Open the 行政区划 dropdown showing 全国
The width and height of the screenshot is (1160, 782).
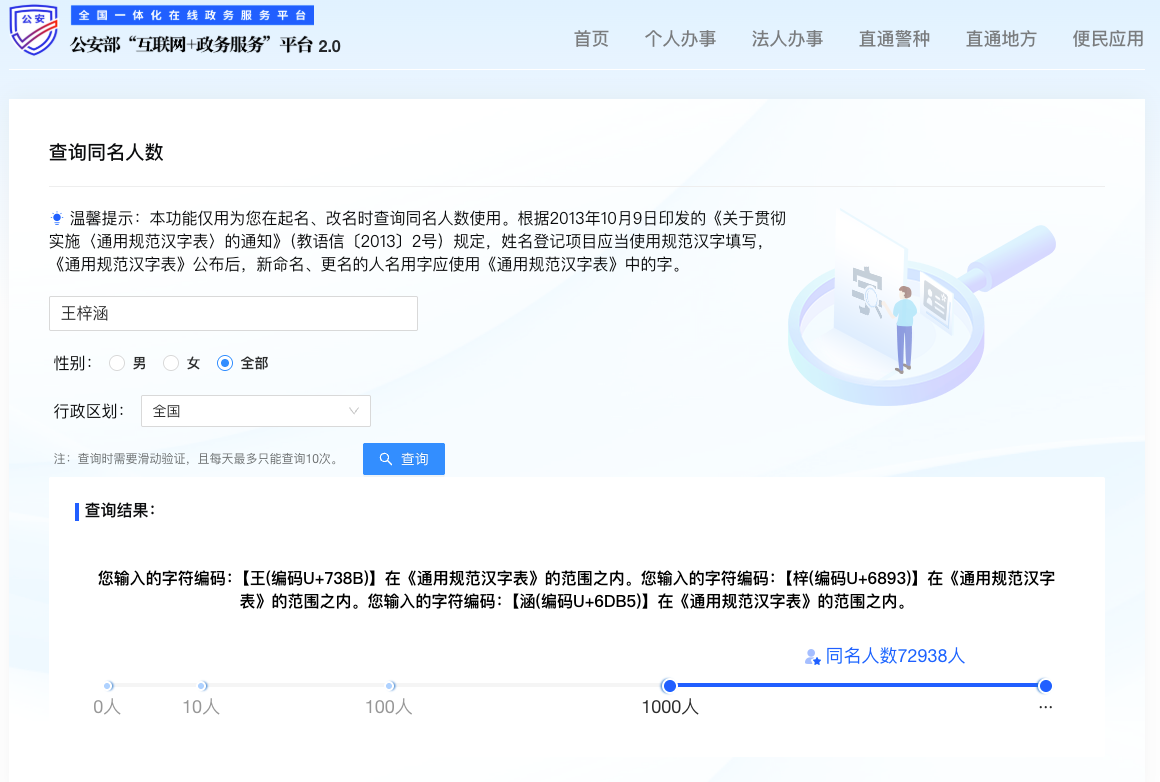[256, 411]
